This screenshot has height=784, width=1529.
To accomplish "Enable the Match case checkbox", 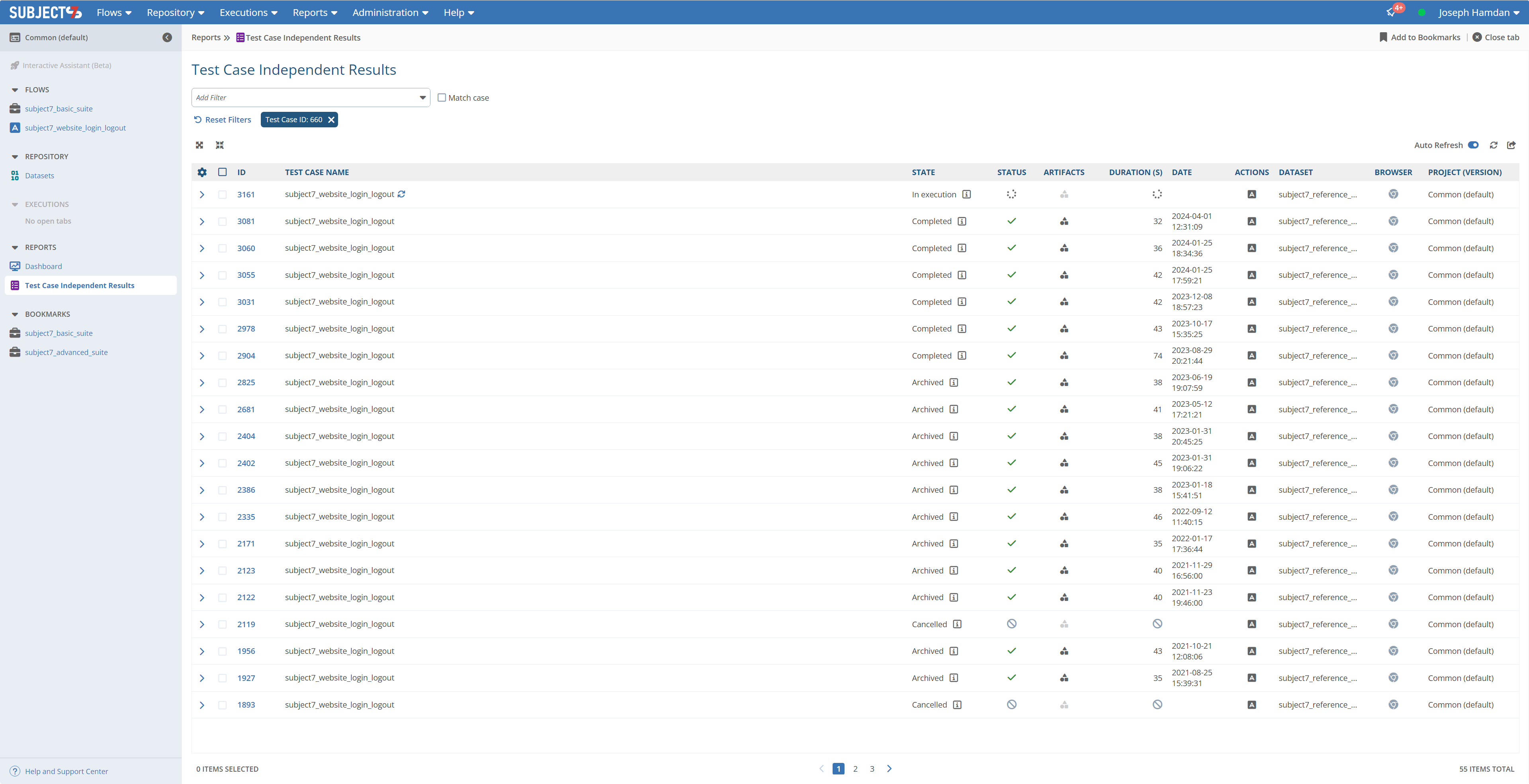I will click(x=442, y=98).
